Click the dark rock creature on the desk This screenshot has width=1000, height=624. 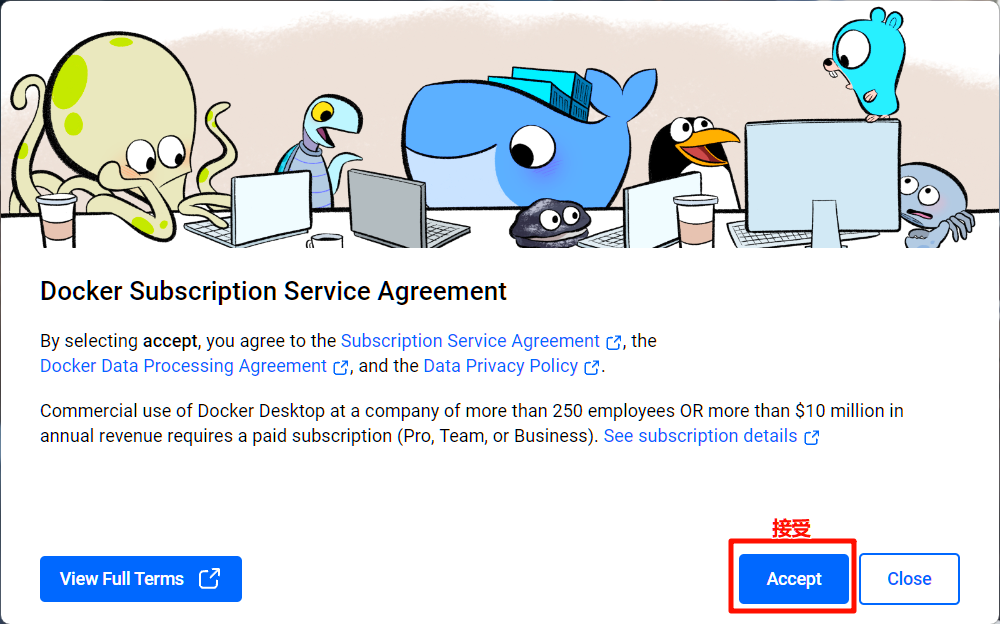click(550, 222)
